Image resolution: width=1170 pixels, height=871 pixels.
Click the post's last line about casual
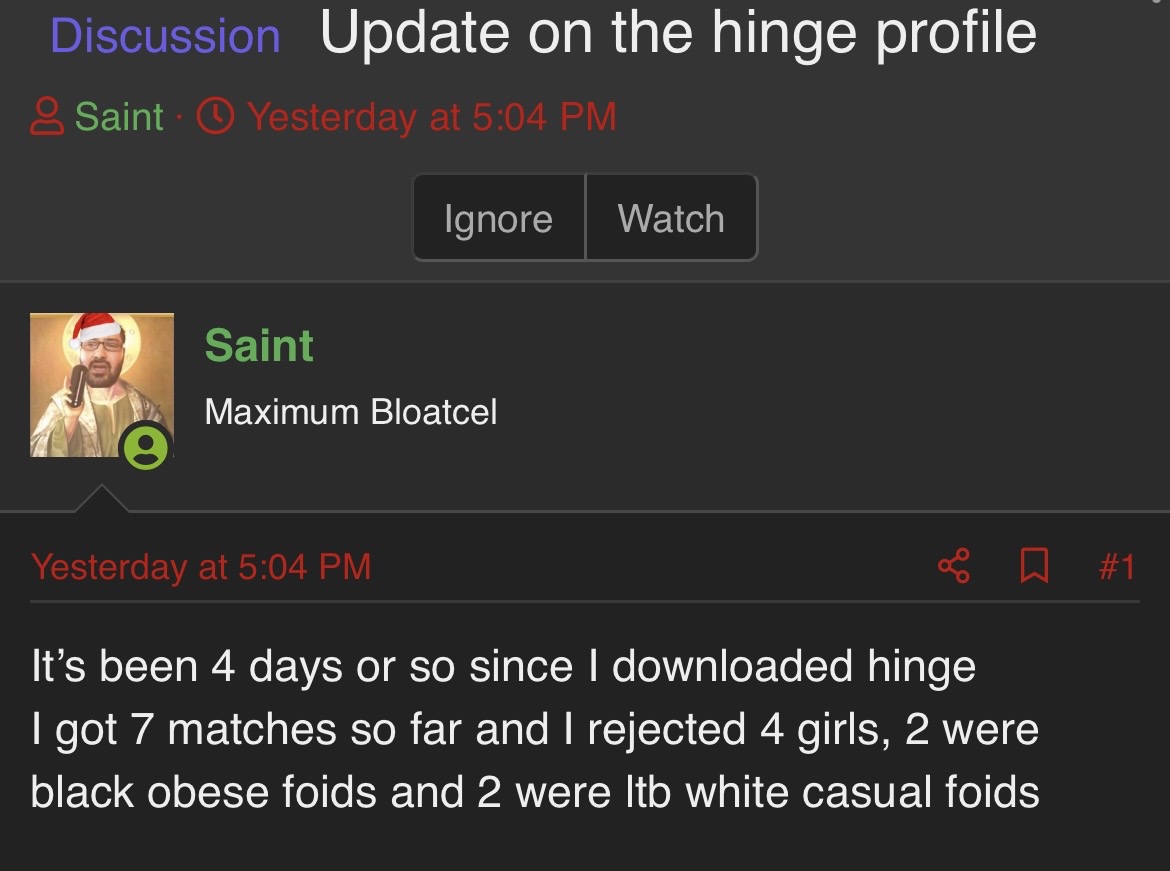point(535,793)
